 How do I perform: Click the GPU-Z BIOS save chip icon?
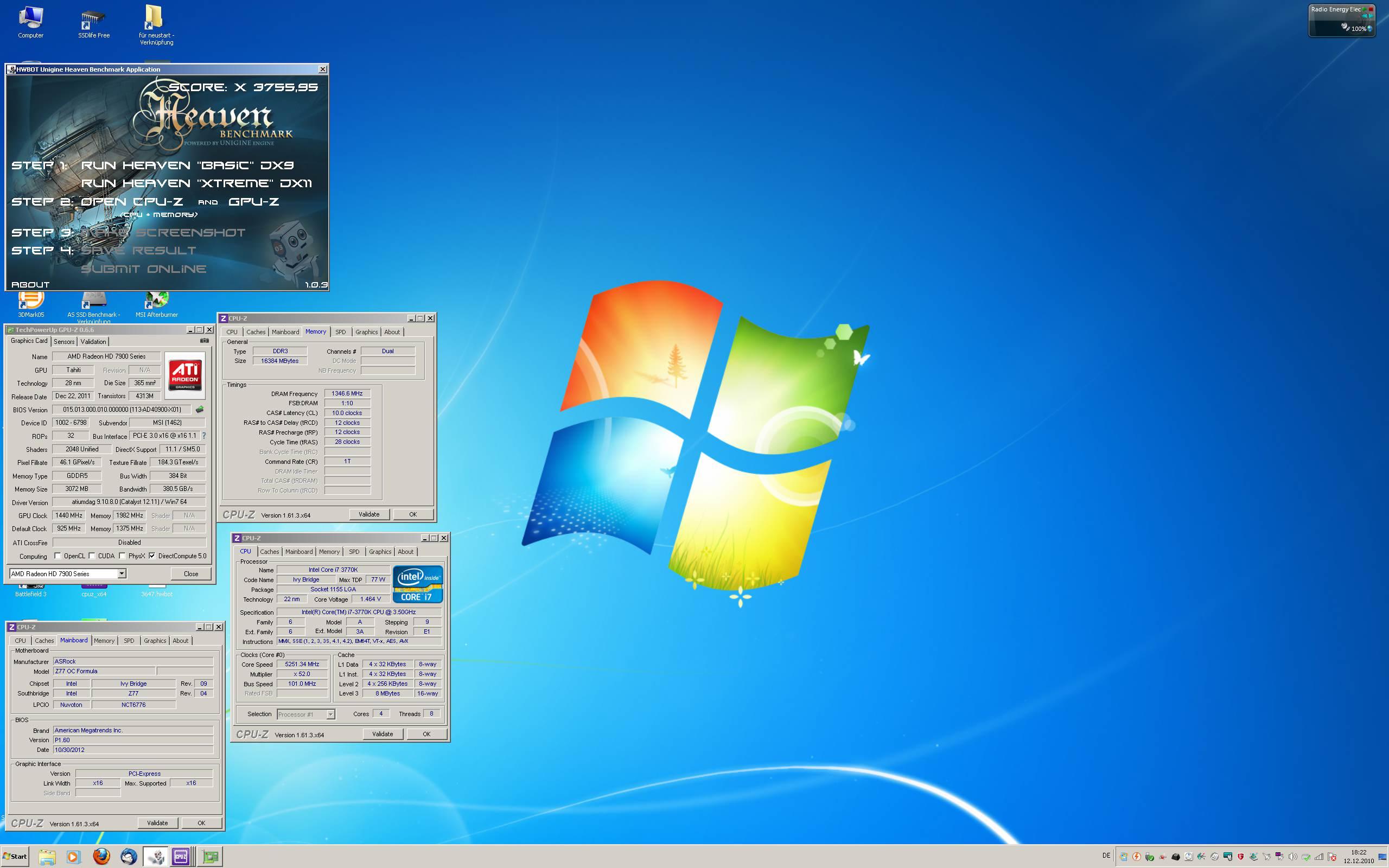(x=200, y=409)
